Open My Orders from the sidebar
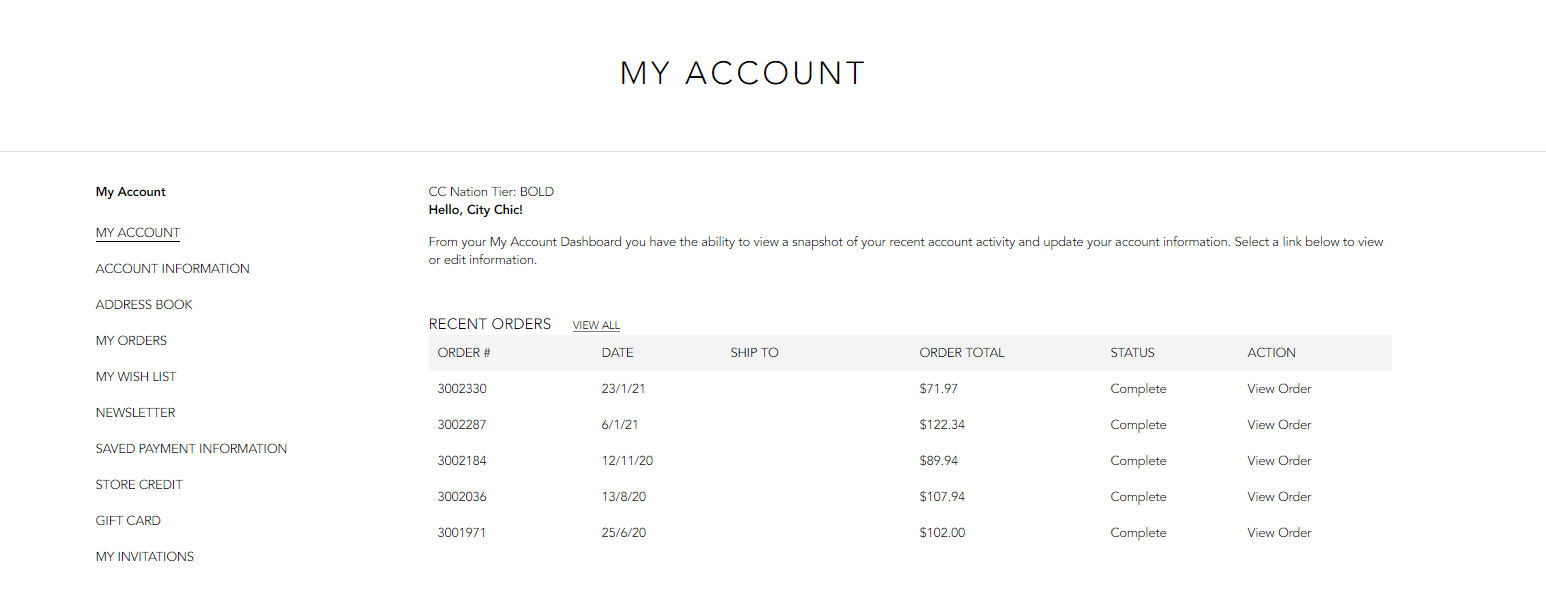The width and height of the screenshot is (1546, 598). [131, 340]
